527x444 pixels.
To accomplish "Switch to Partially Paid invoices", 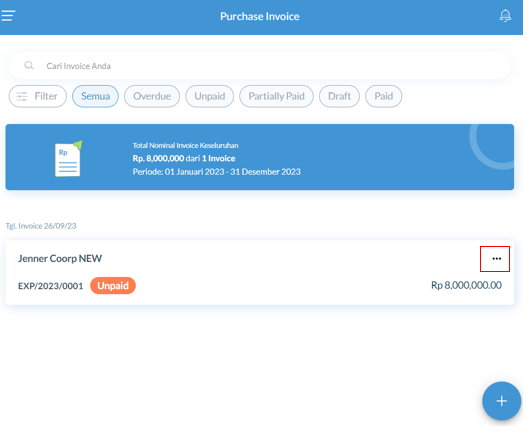I will [276, 96].
